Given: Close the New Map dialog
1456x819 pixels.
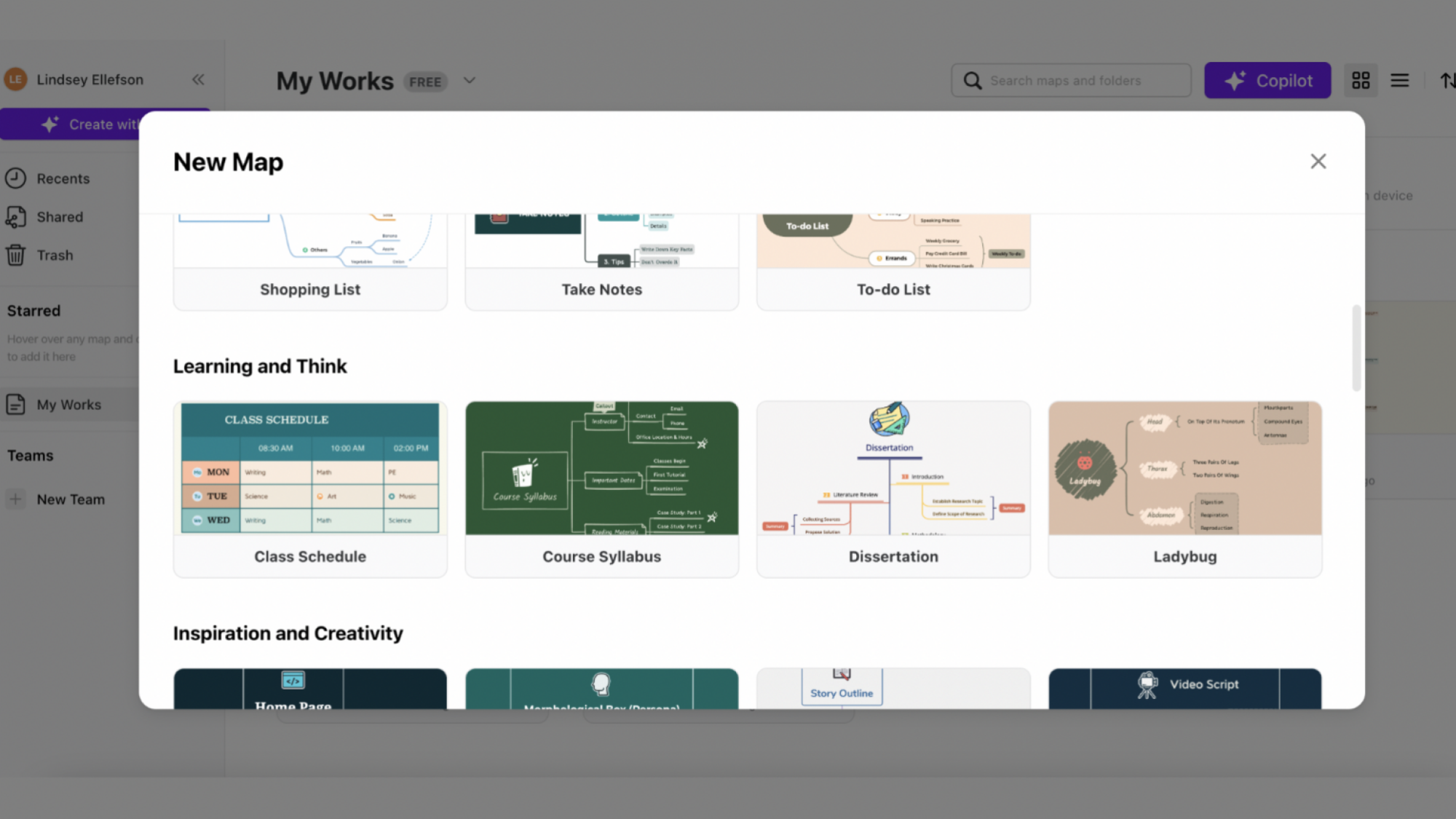Looking at the screenshot, I should [1318, 162].
